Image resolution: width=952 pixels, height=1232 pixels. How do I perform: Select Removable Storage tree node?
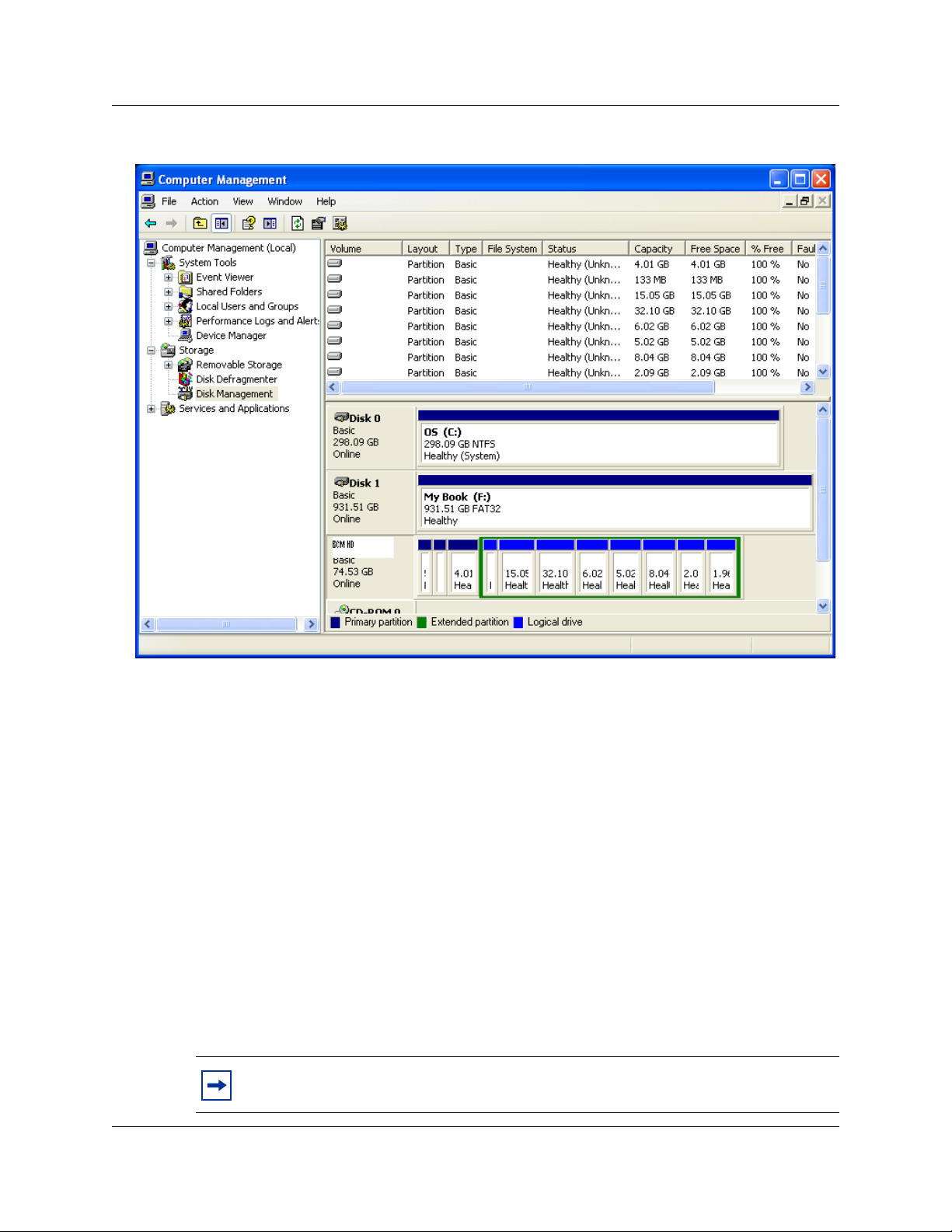click(239, 365)
